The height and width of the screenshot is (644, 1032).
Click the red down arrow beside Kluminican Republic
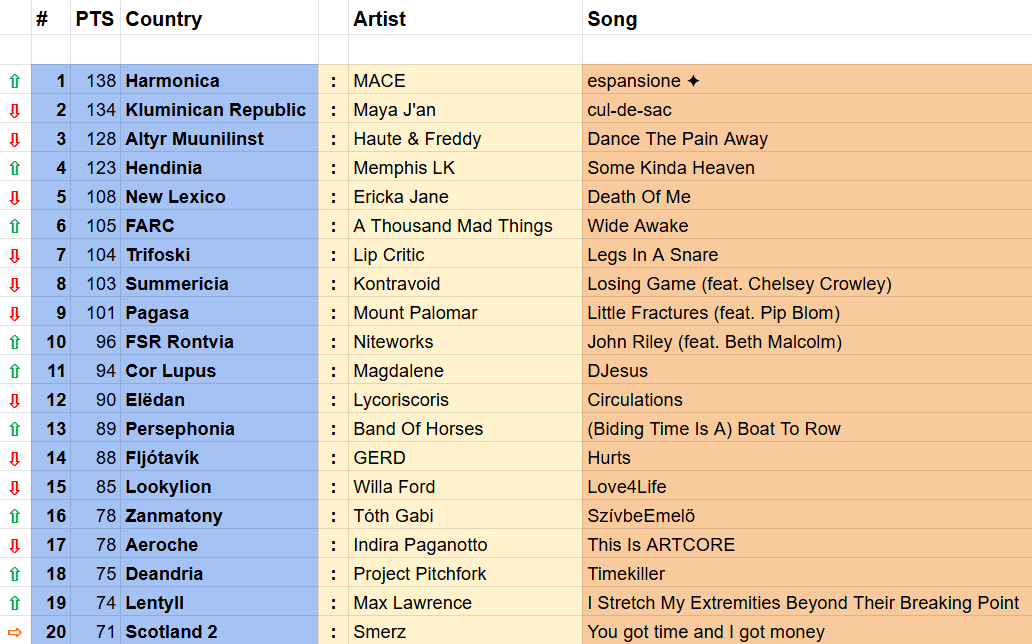click(x=14, y=110)
